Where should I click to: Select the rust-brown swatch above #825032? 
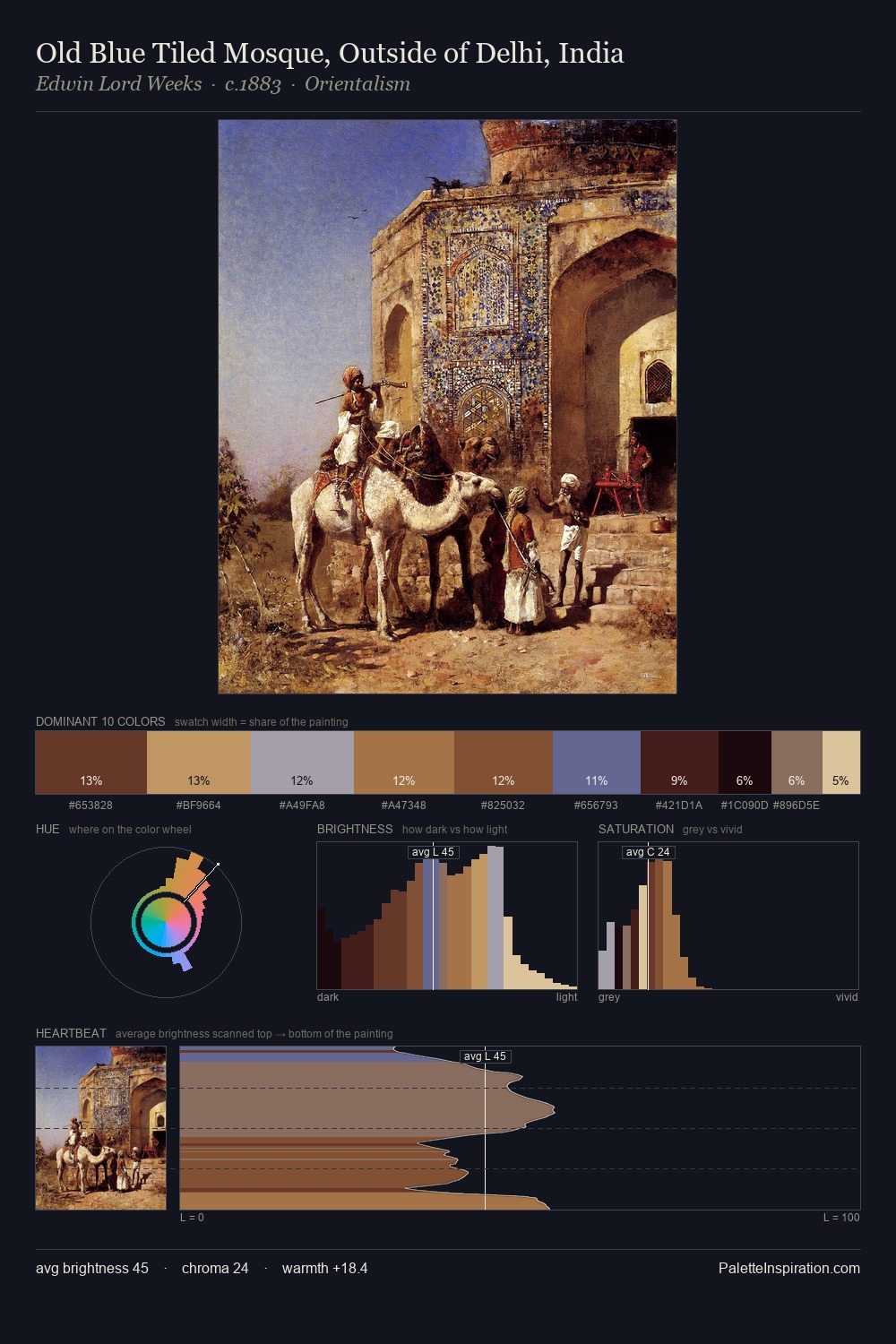(504, 762)
